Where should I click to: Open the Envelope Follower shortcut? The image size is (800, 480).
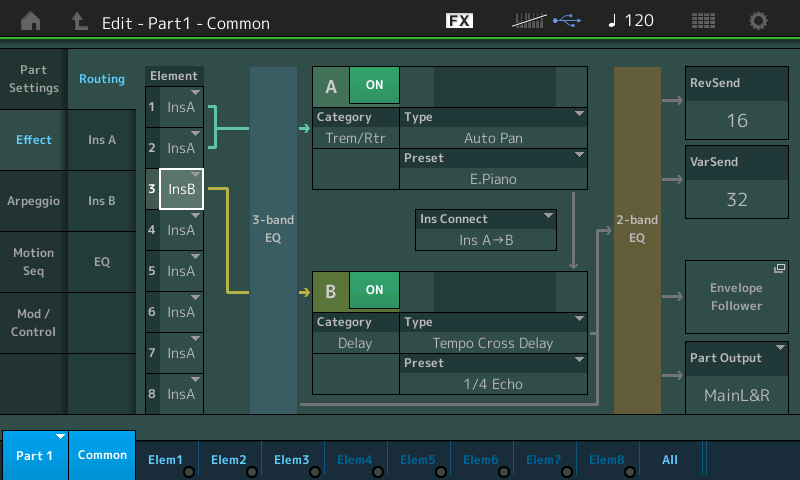pyautogui.click(x=737, y=296)
